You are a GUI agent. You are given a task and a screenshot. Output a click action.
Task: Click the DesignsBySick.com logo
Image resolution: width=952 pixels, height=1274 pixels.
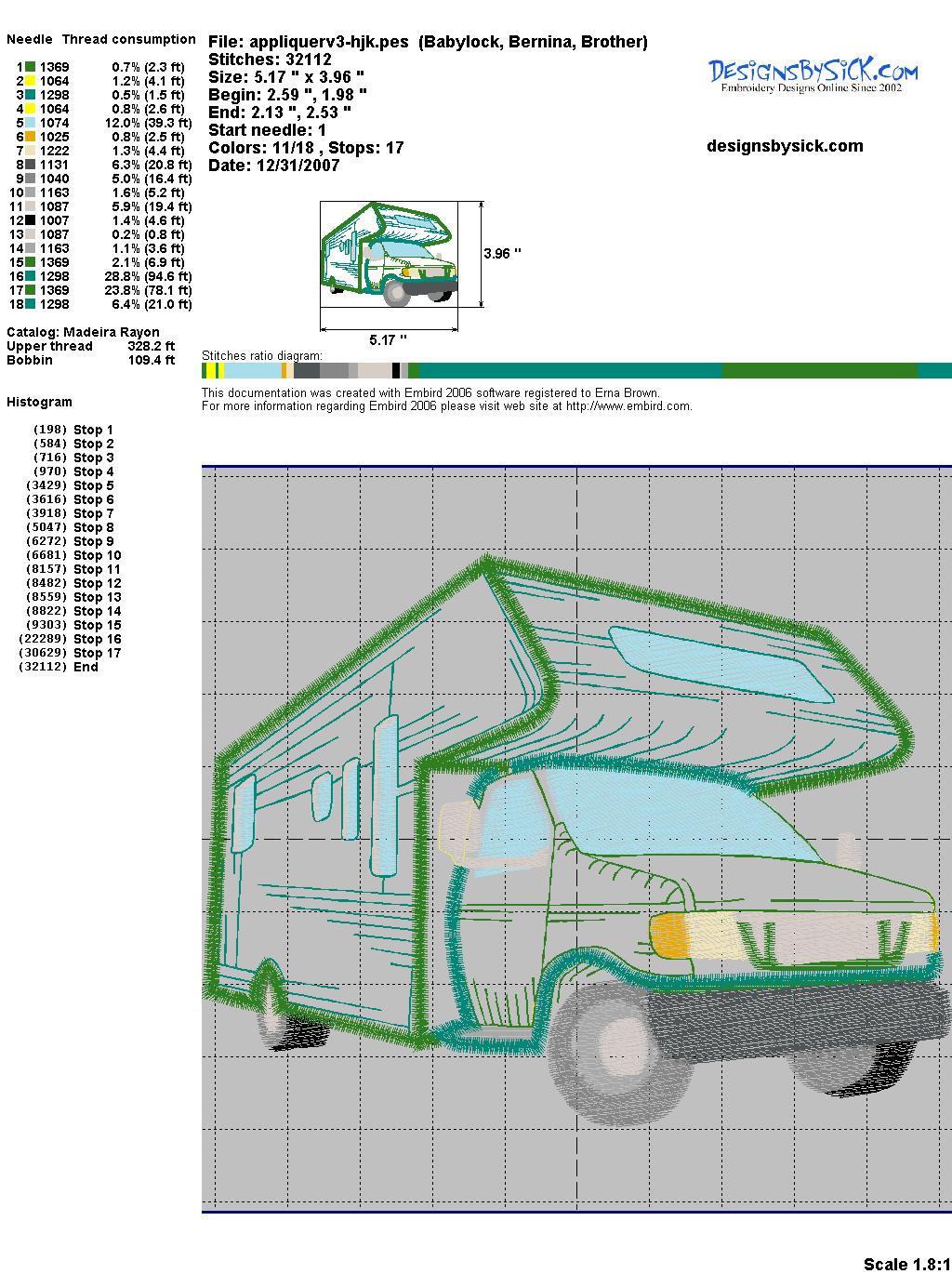tap(813, 74)
